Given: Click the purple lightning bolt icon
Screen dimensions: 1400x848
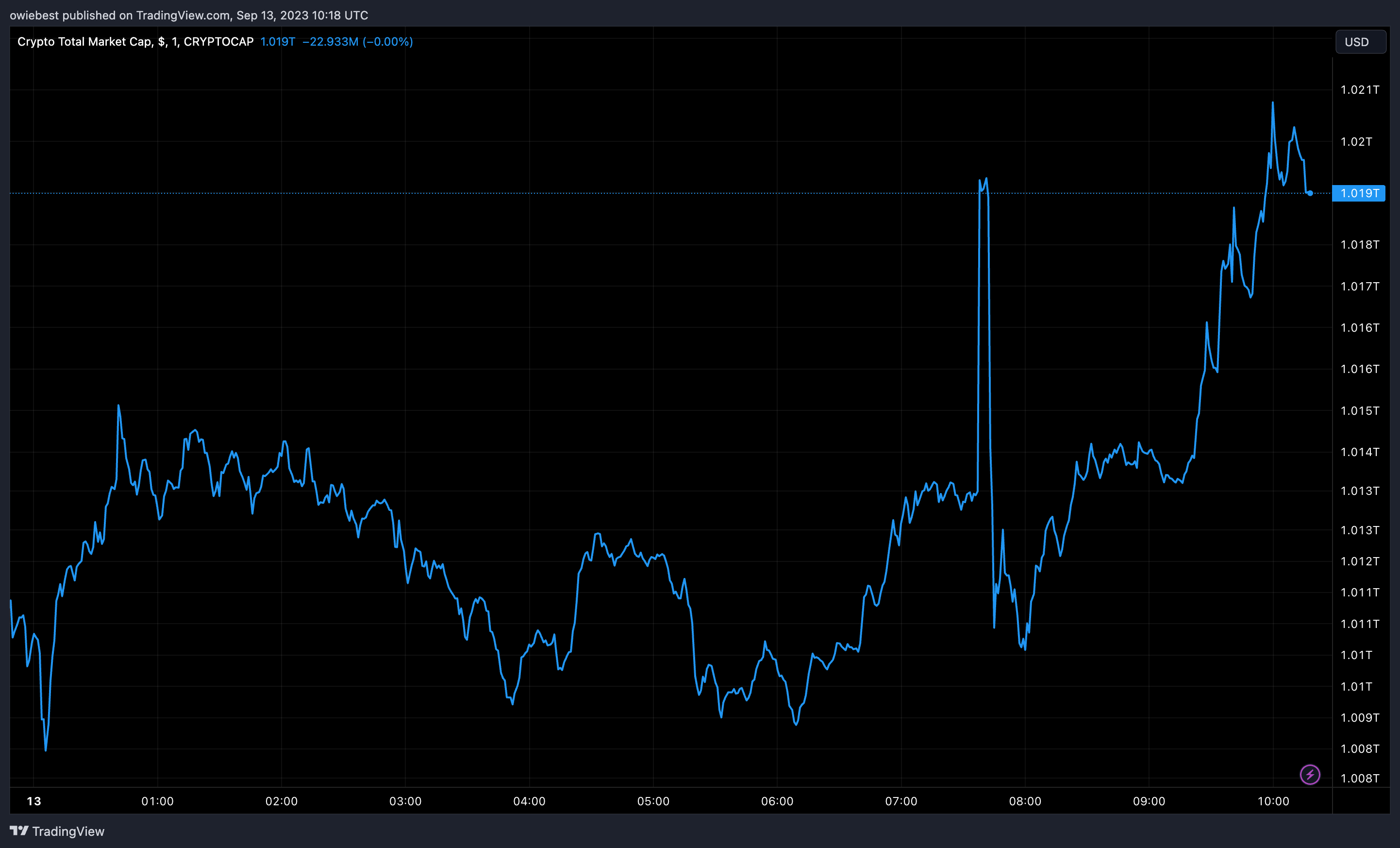Looking at the screenshot, I should [x=1310, y=774].
